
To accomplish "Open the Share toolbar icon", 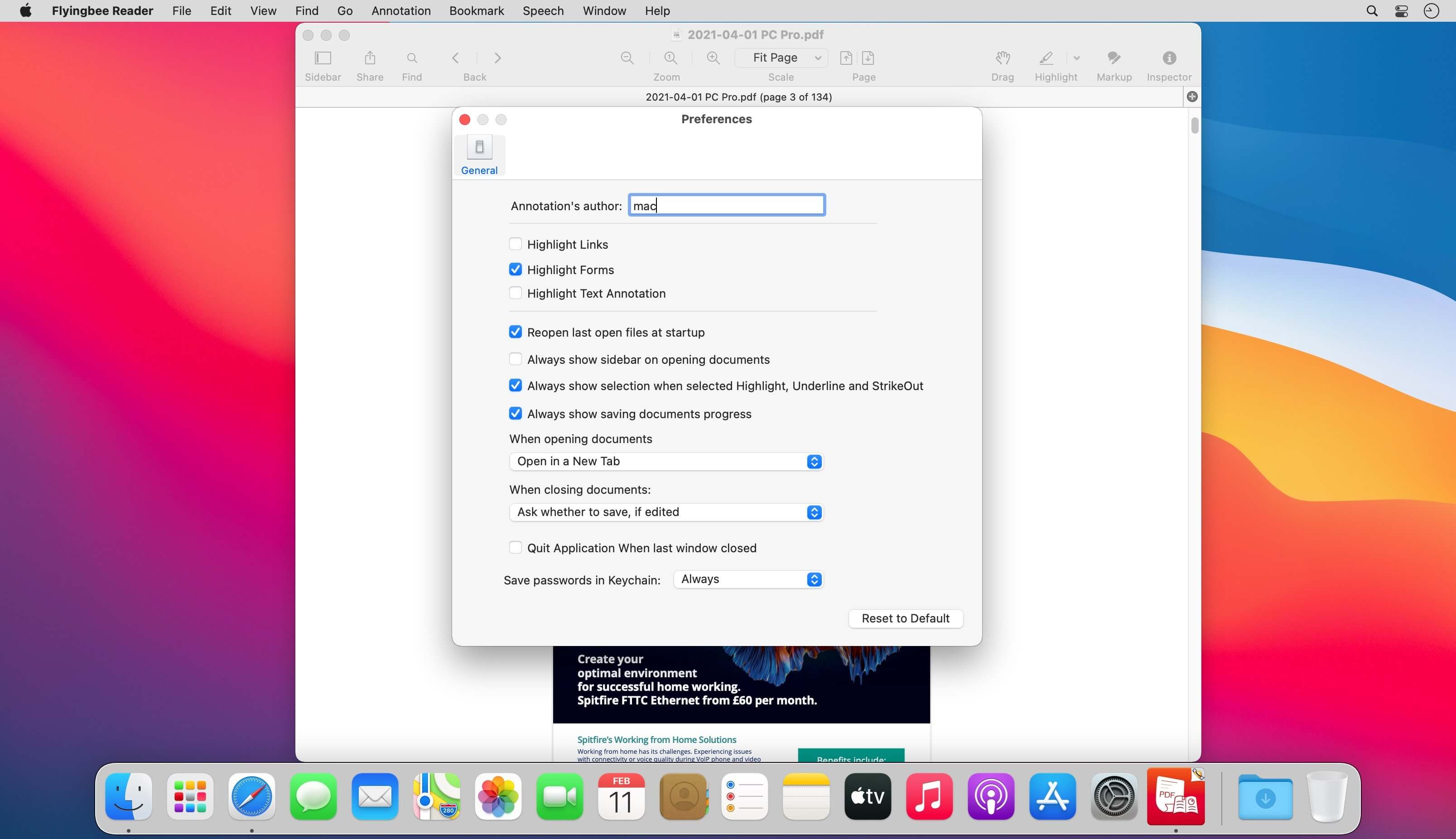I will (370, 58).
